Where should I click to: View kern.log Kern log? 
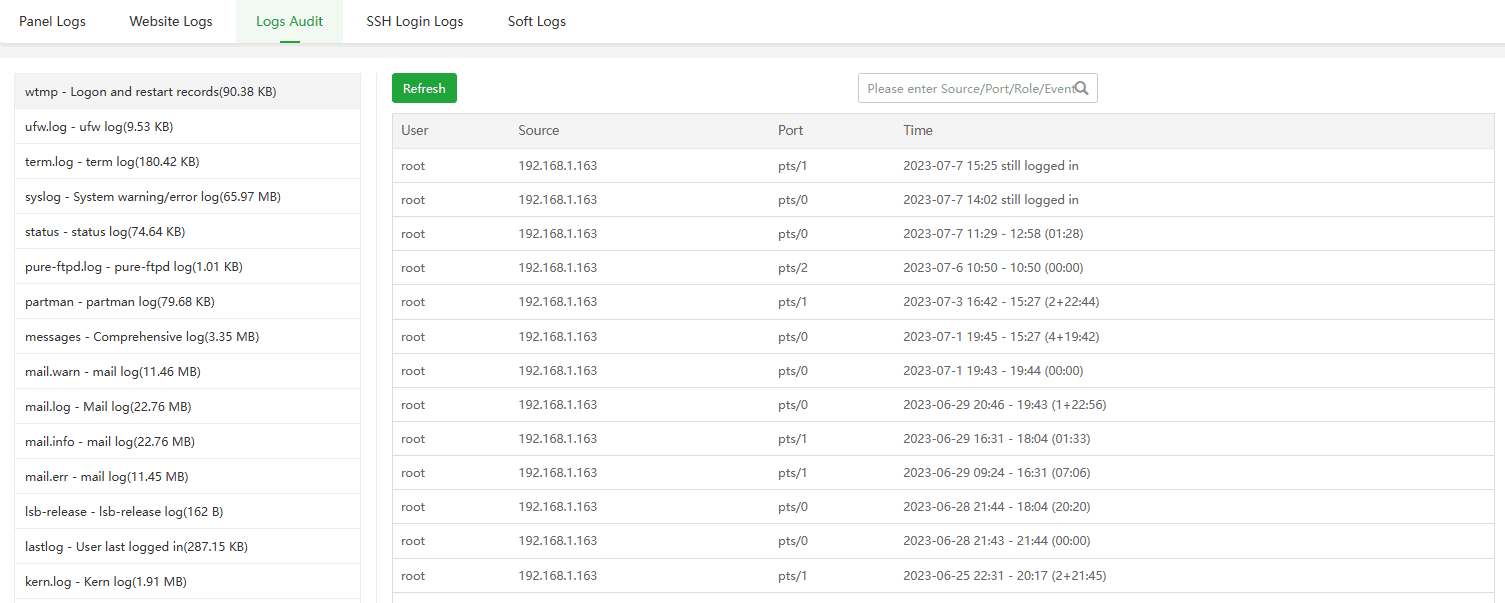106,581
